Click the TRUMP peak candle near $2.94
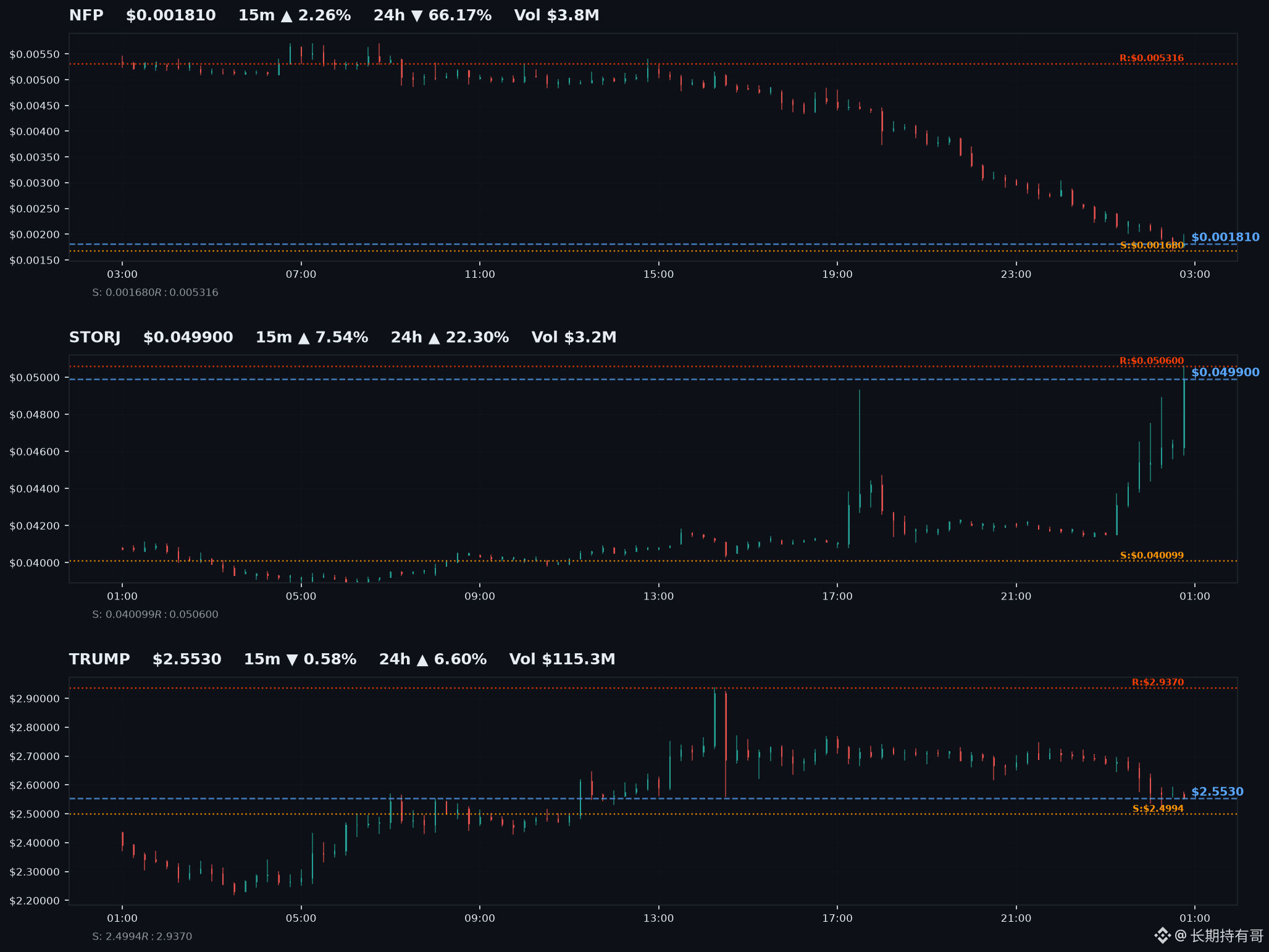The height and width of the screenshot is (952, 1269). [714, 718]
